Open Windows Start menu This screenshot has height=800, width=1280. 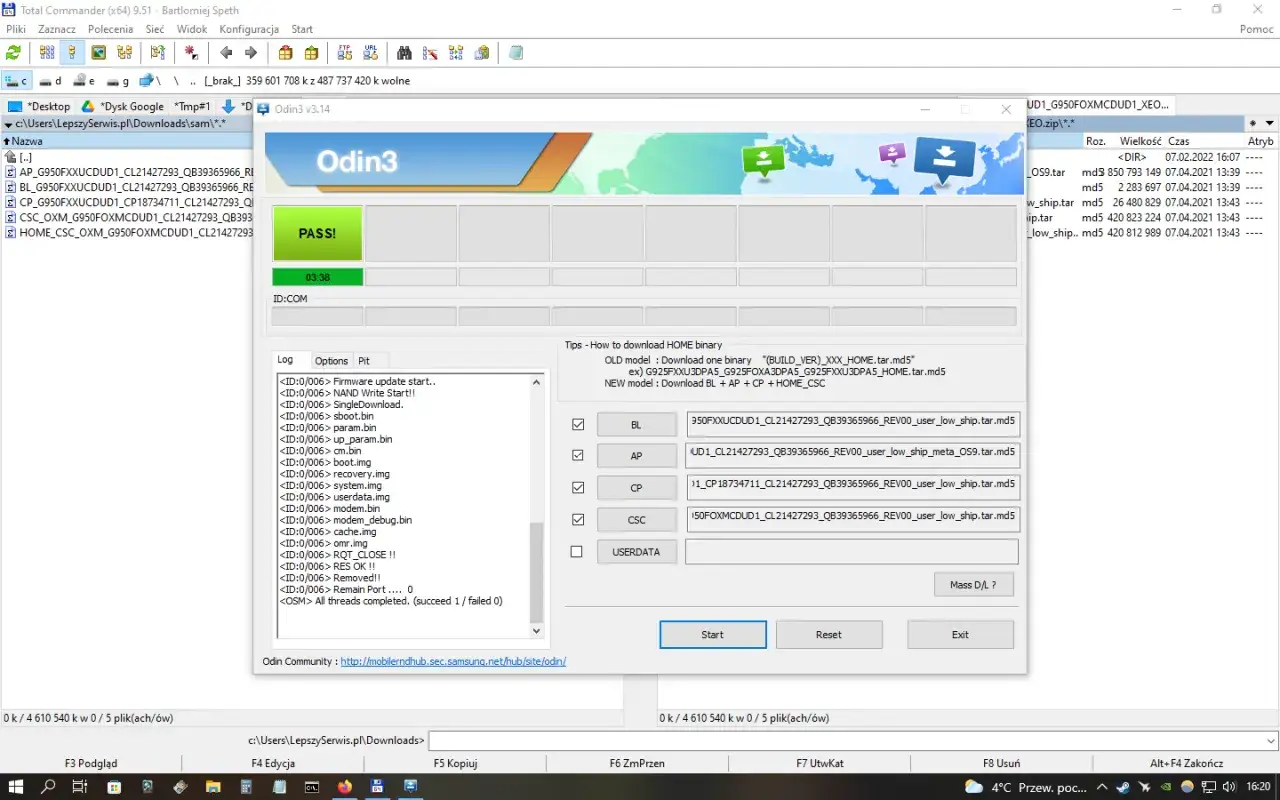click(16, 787)
